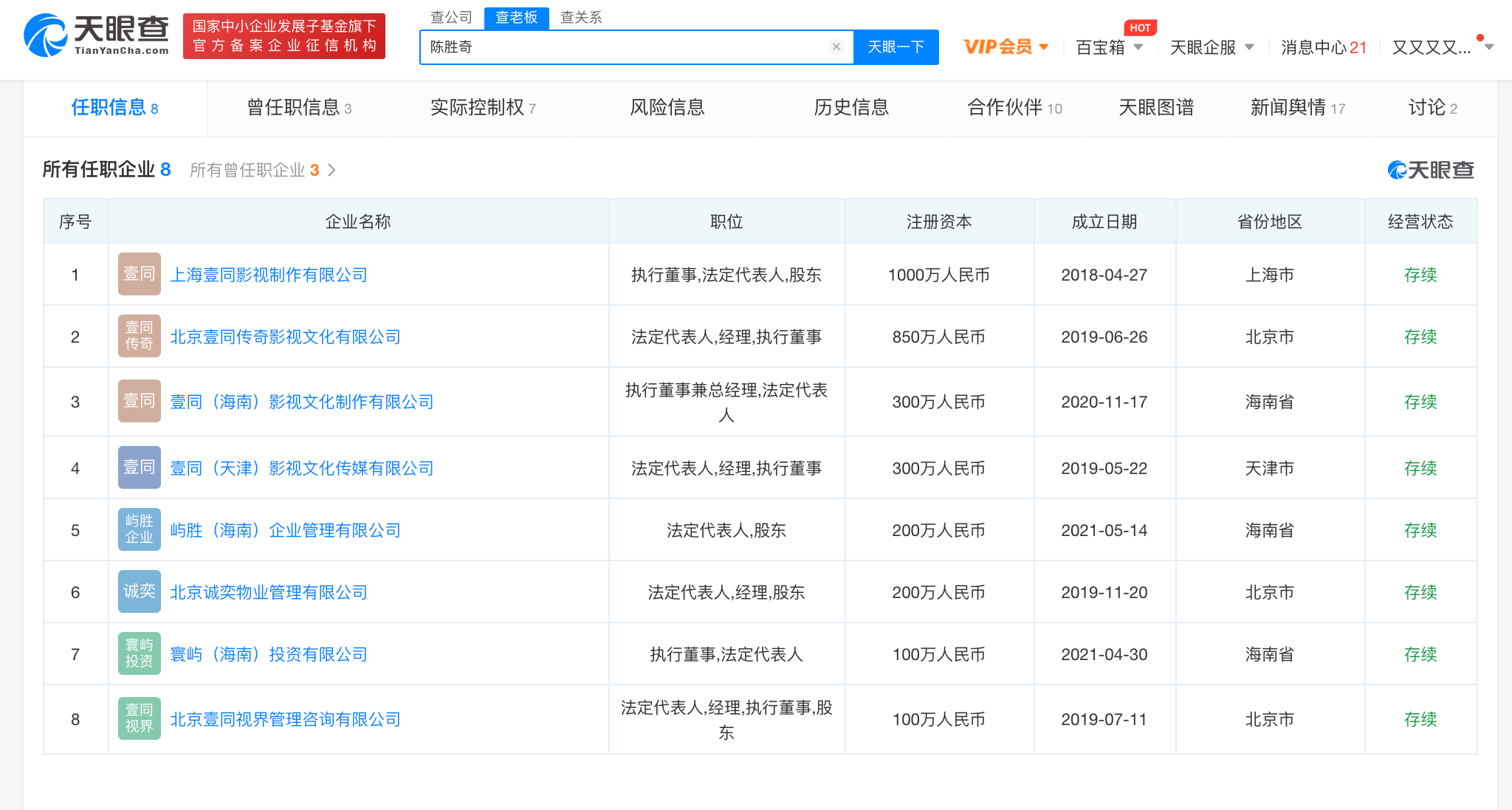Click 寰屿投资 green logo icon
1512x810 pixels.
pyautogui.click(x=139, y=653)
